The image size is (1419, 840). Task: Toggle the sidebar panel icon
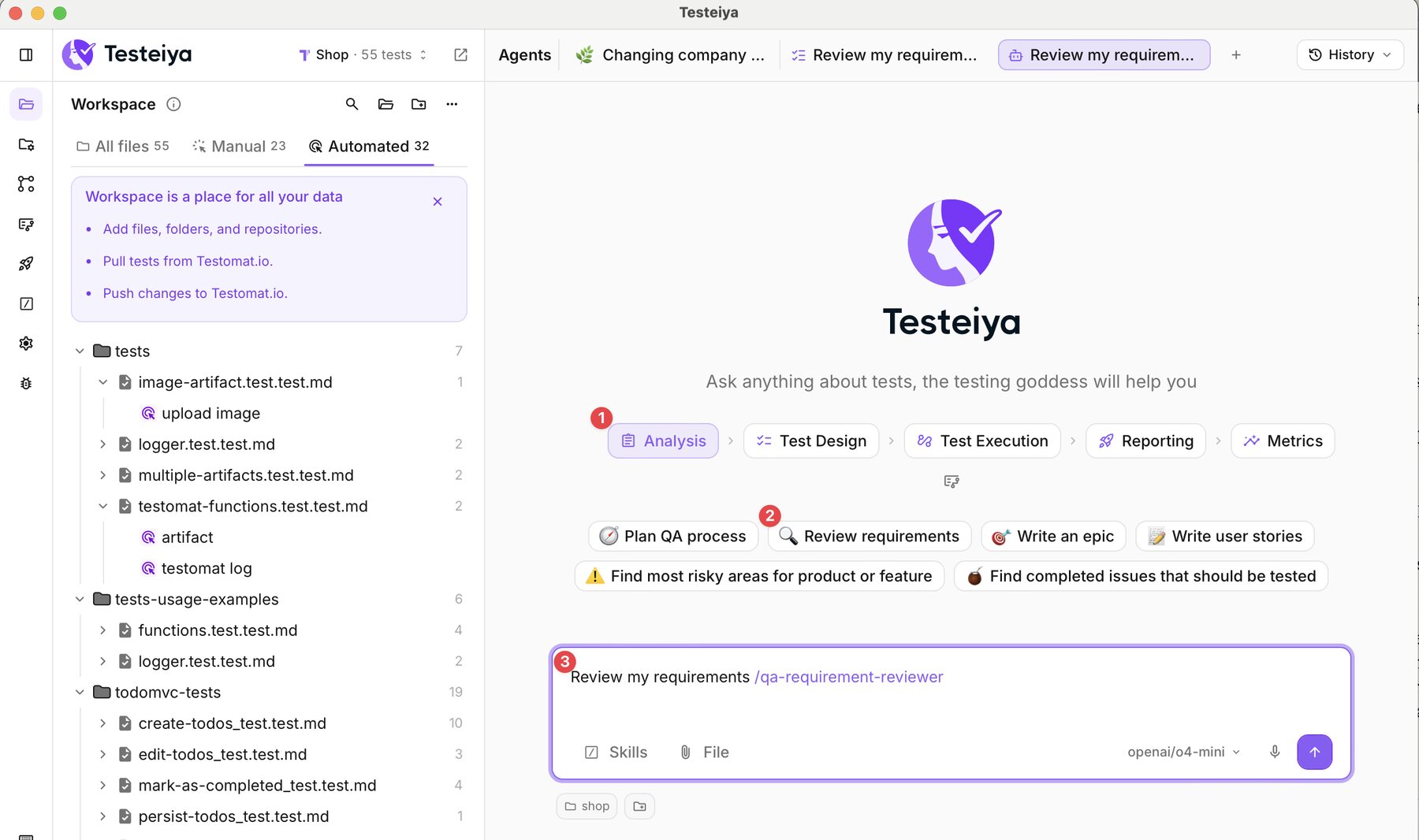point(26,55)
